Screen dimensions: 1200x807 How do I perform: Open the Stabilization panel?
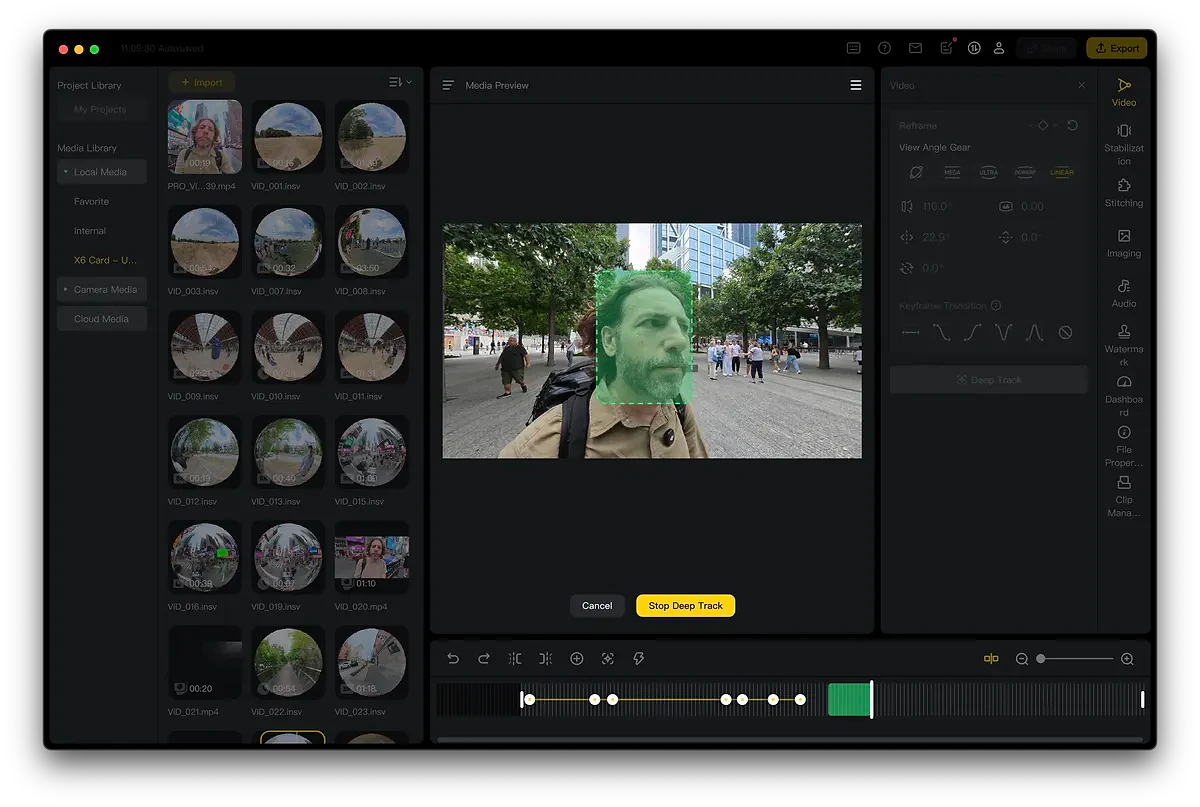pos(1124,145)
